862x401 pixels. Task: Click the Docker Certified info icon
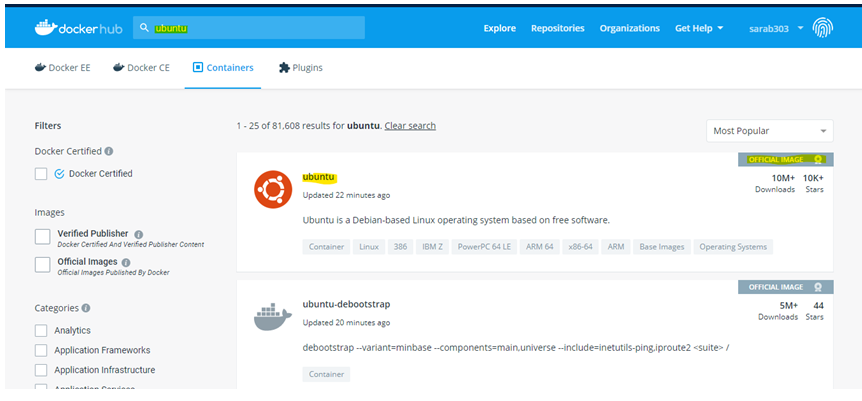point(109,151)
